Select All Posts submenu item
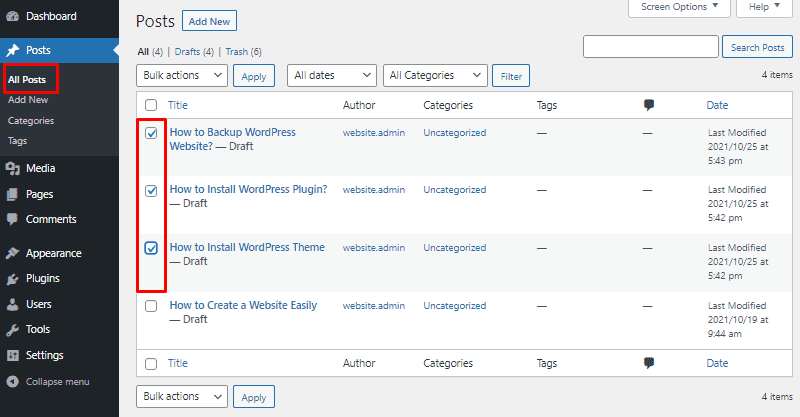 click(27, 80)
